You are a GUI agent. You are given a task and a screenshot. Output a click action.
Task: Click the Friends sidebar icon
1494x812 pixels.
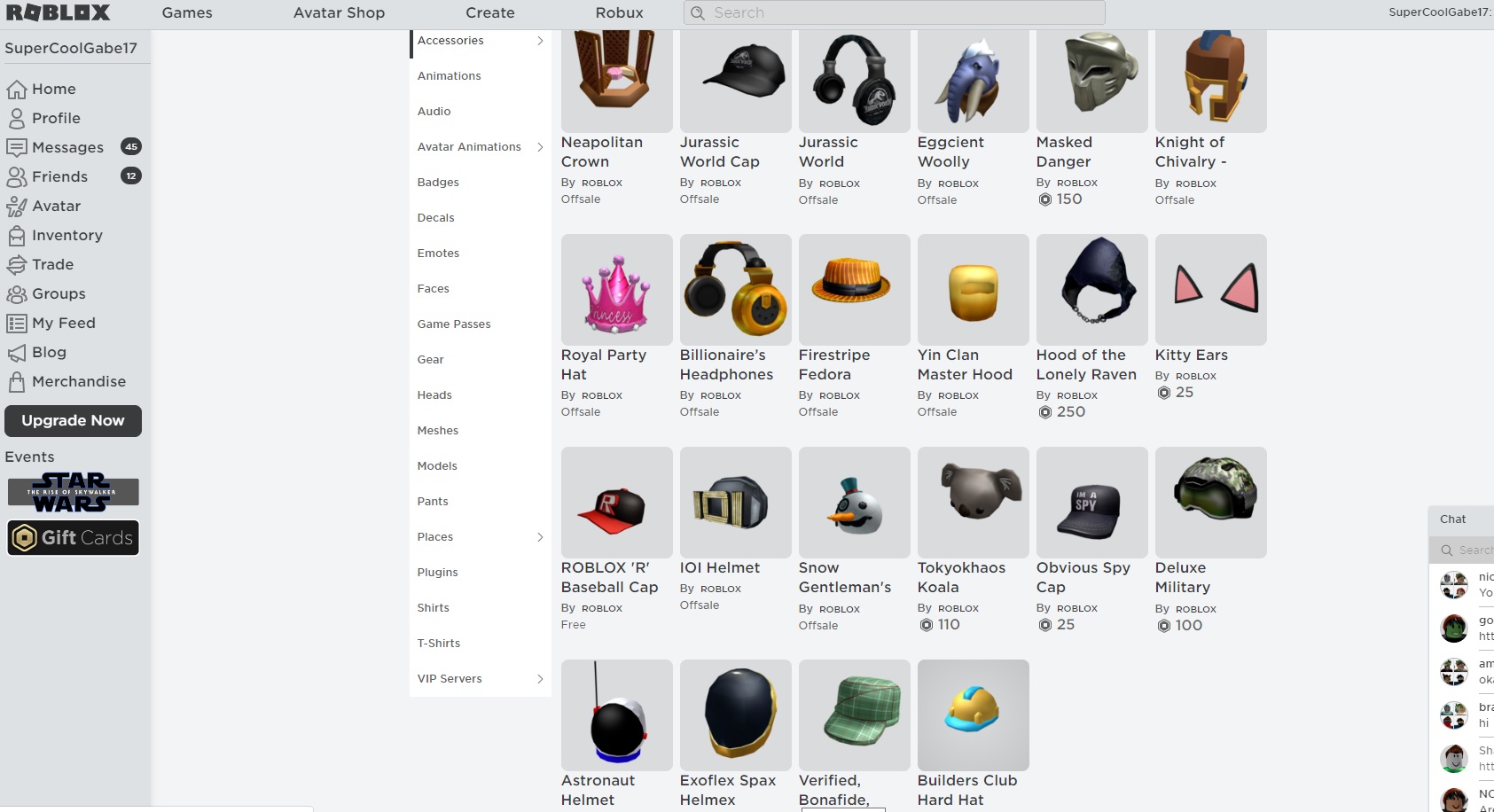click(16, 177)
